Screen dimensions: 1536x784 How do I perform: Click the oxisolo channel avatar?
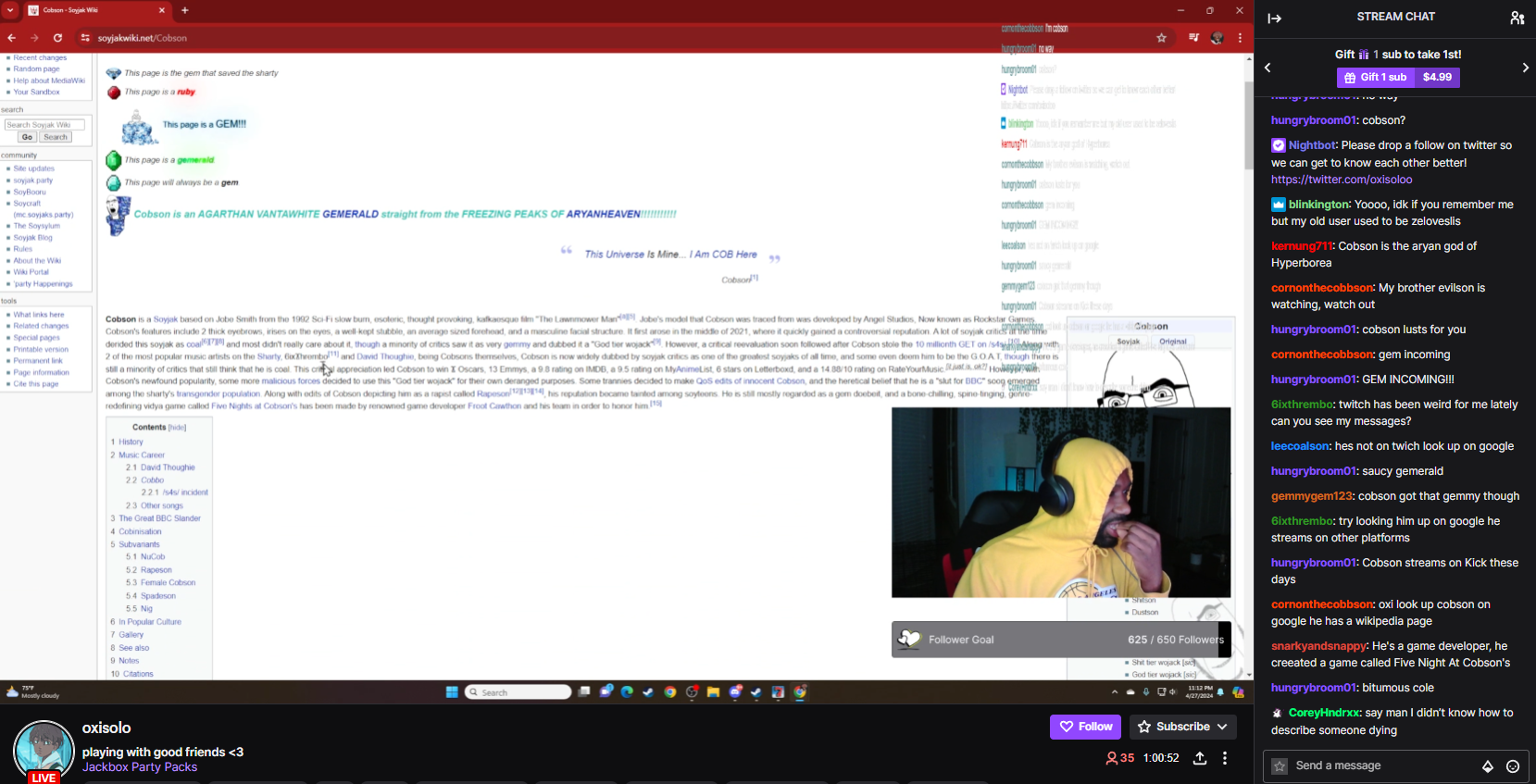point(44,751)
